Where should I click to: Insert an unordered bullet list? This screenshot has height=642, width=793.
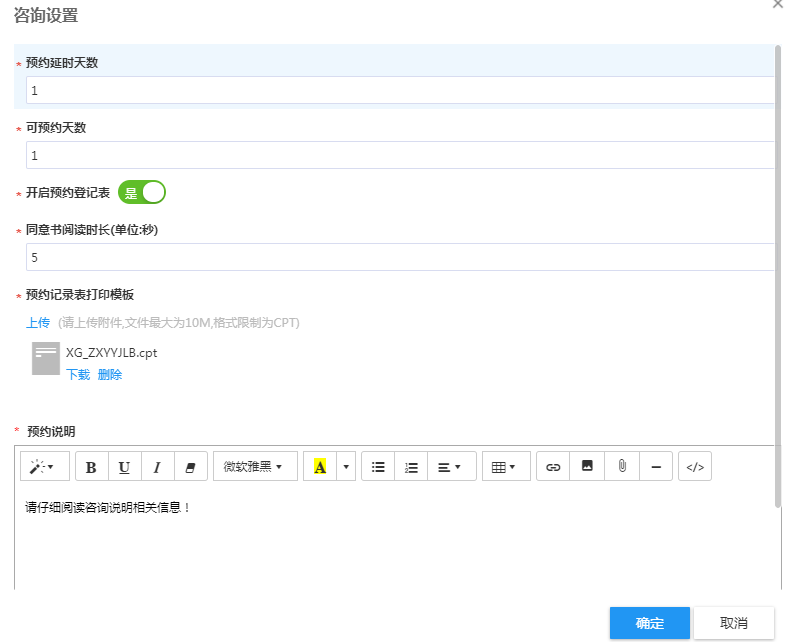click(x=378, y=466)
